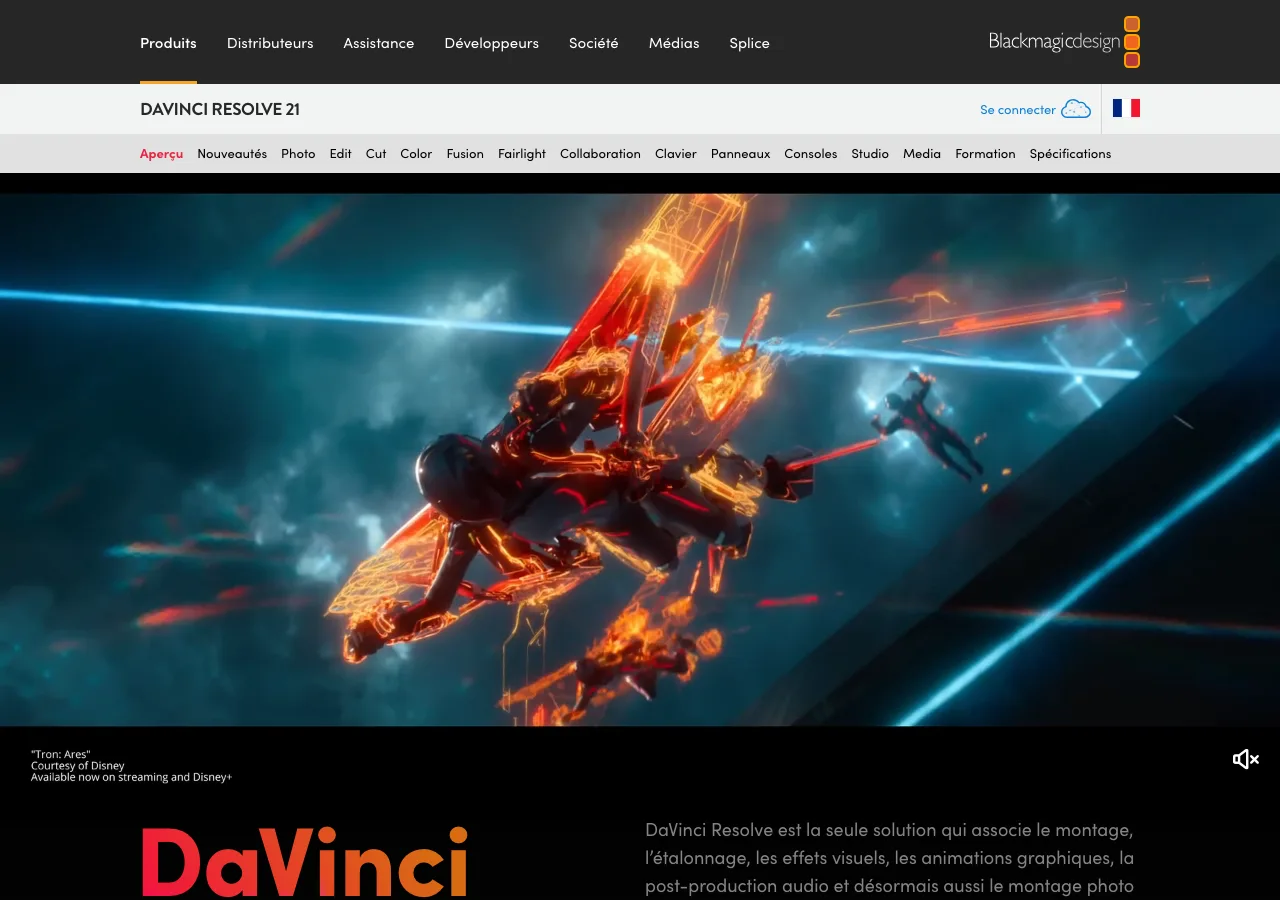Unmute the video with the speaker icon
Screen dimensions: 1280x900
1245,759
